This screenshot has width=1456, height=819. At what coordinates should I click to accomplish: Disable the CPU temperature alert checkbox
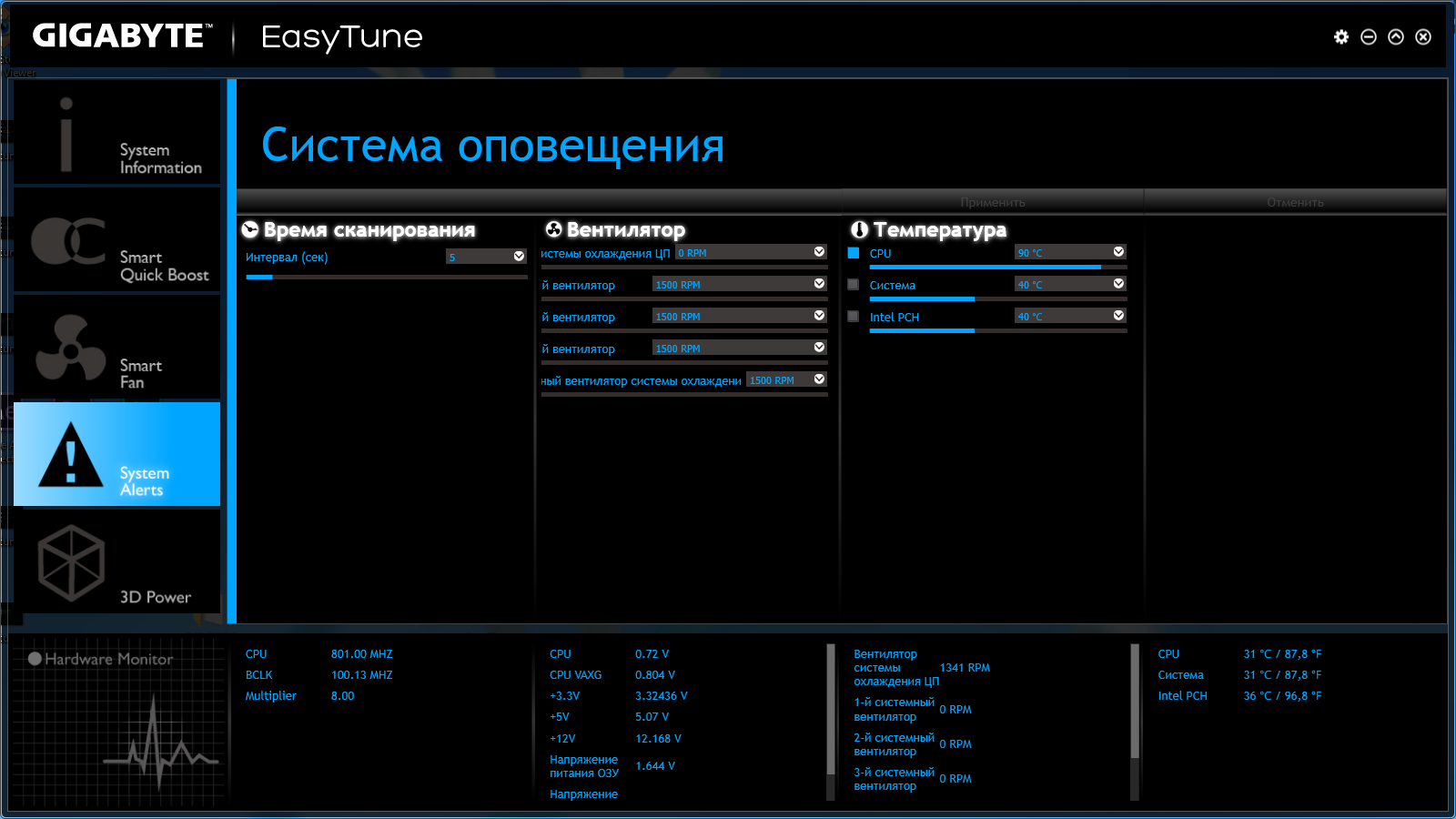click(854, 253)
